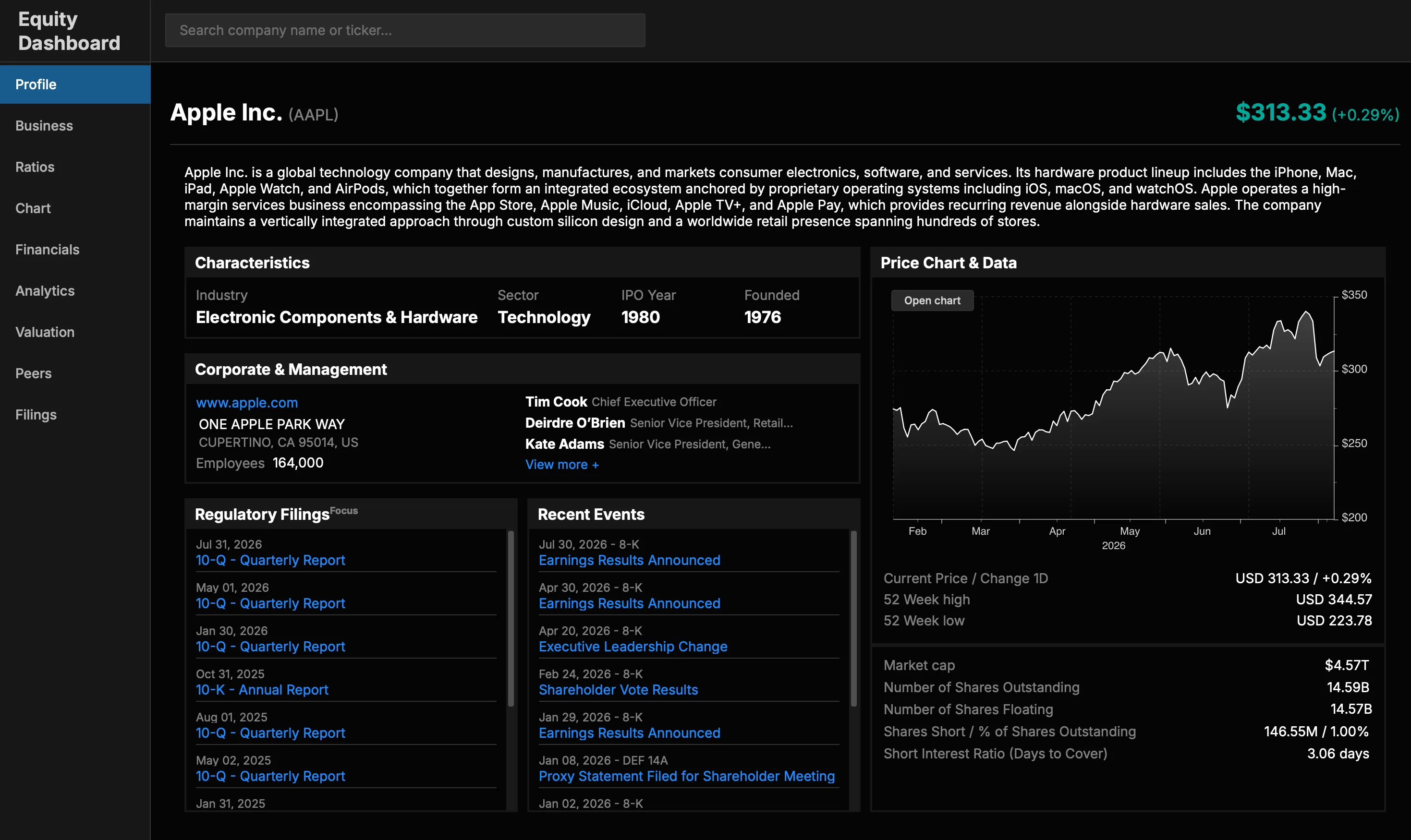Click the Focus label beside Regulatory Filings

(x=344, y=511)
